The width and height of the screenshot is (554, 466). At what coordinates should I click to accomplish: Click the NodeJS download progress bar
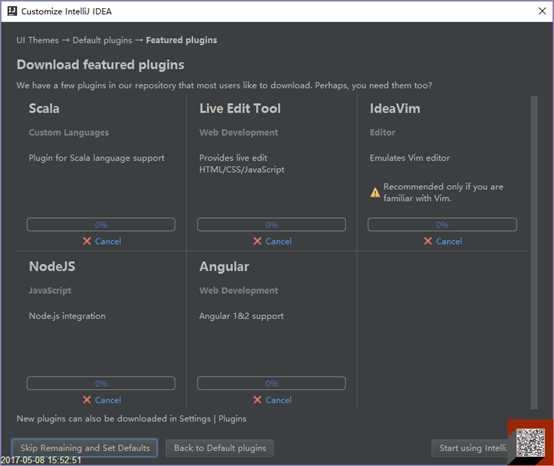pyautogui.click(x=101, y=383)
